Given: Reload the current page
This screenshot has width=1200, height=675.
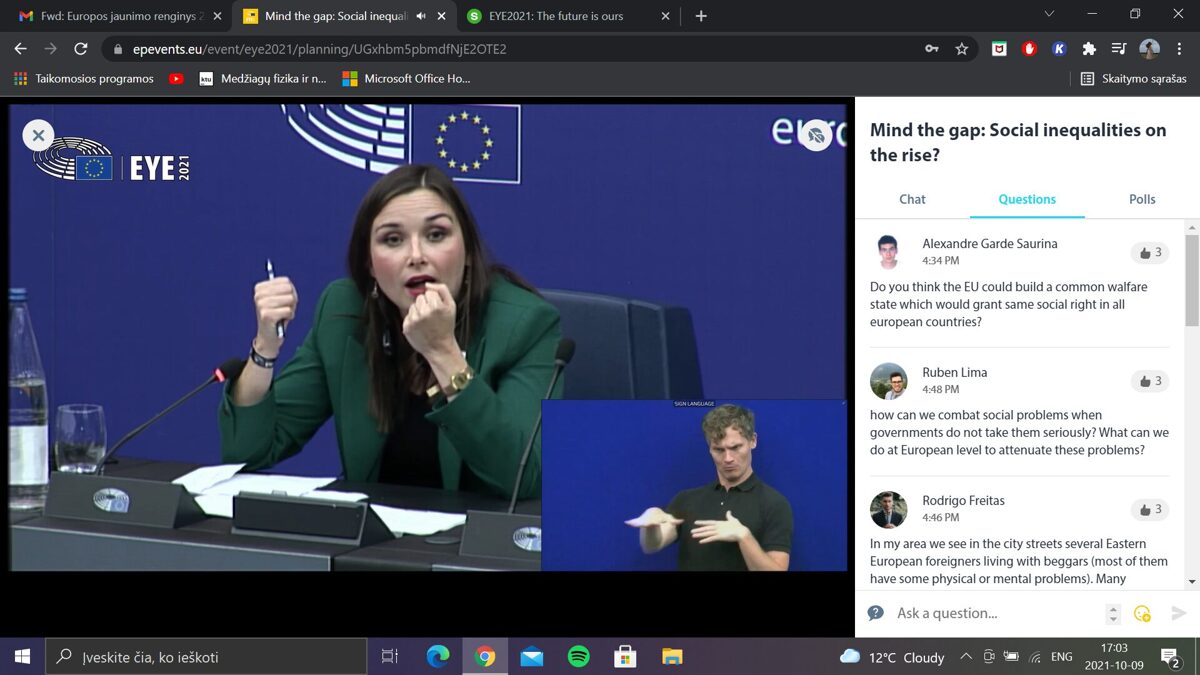Looking at the screenshot, I should pos(81,48).
